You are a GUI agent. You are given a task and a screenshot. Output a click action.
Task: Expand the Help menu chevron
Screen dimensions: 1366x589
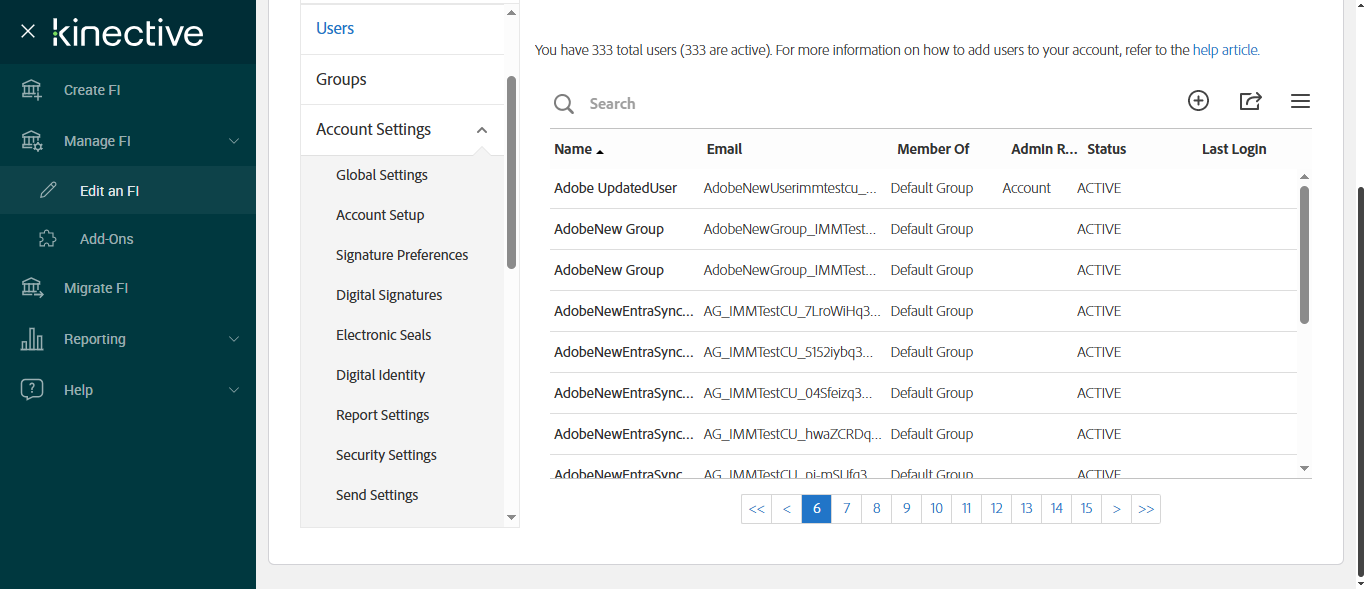pyautogui.click(x=234, y=390)
